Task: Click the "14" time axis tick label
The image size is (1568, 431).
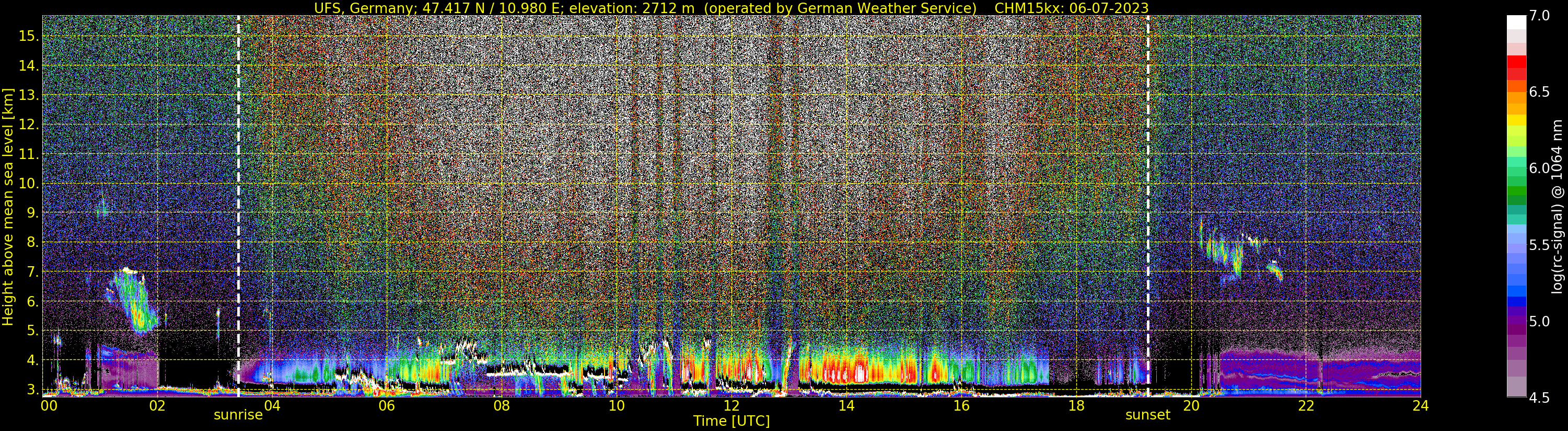Action: 846,405
